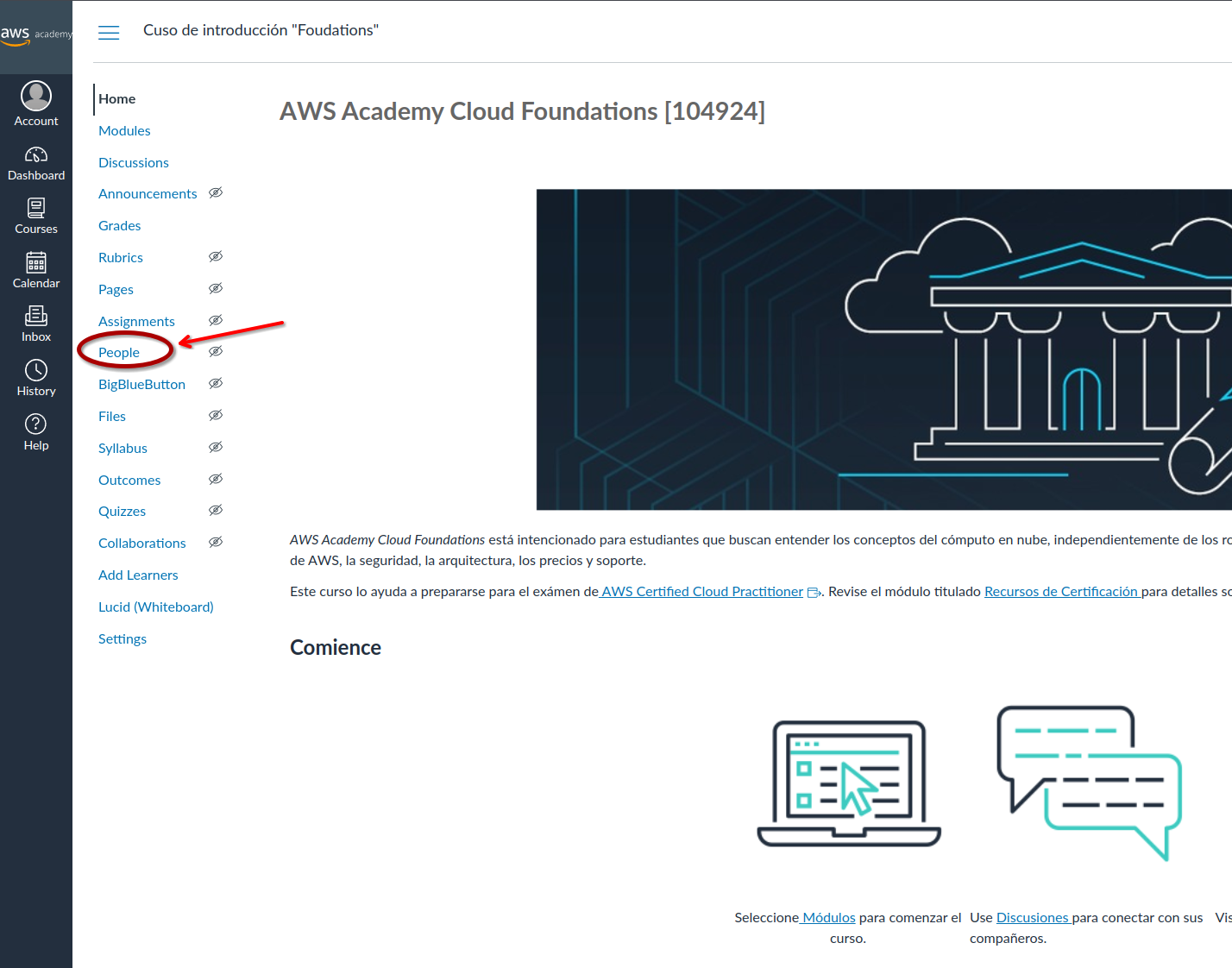Follow the Recursos de Certificación link
The image size is (1232, 968).
1061,592
